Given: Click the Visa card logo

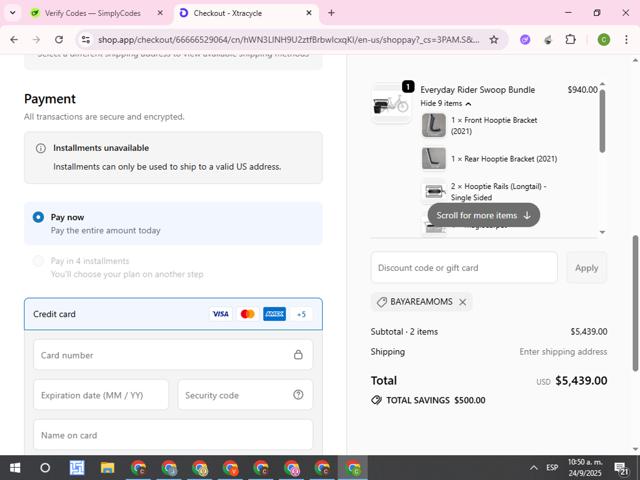Looking at the screenshot, I should [221, 314].
